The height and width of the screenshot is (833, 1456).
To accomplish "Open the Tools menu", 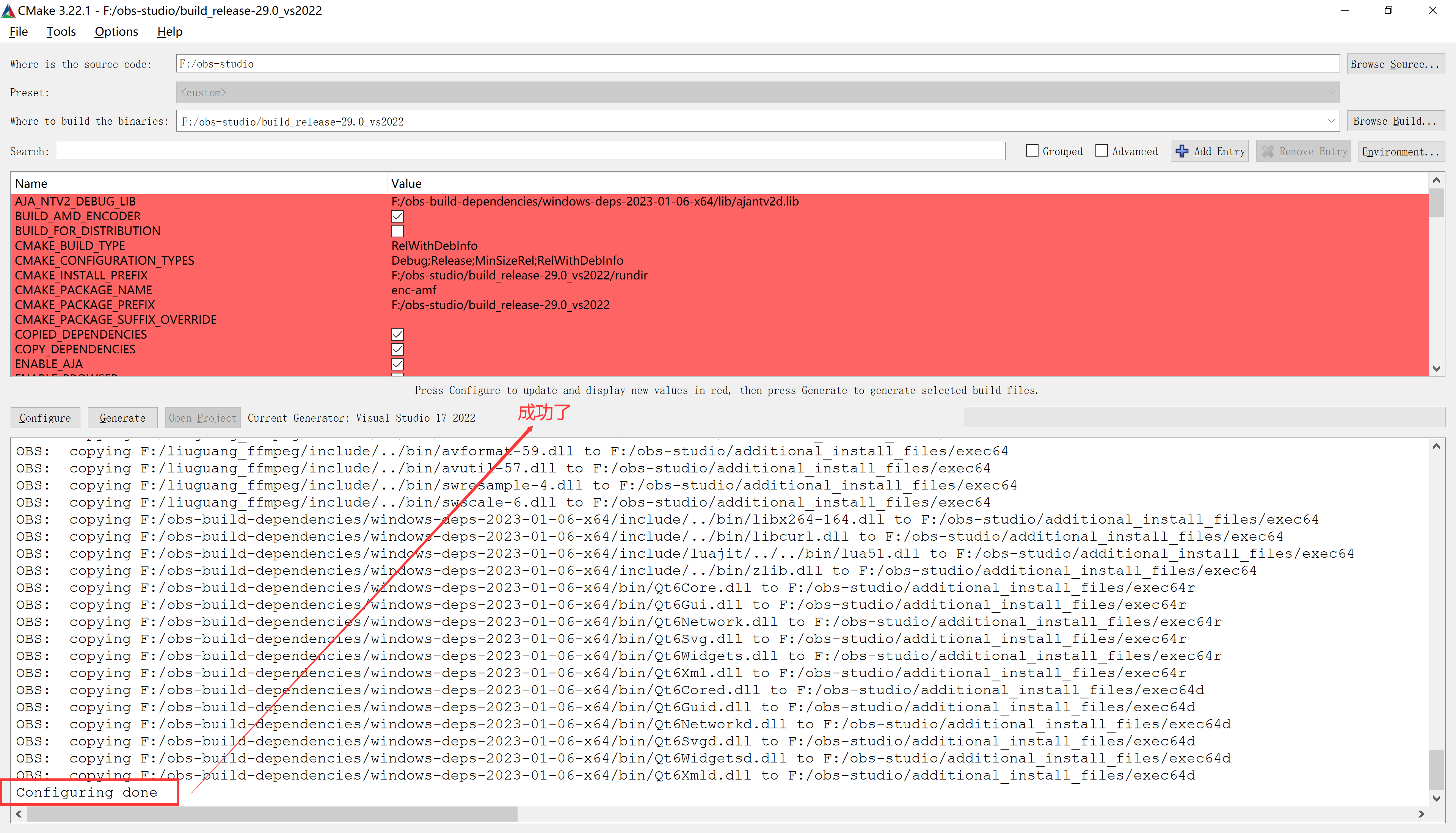I will (61, 31).
